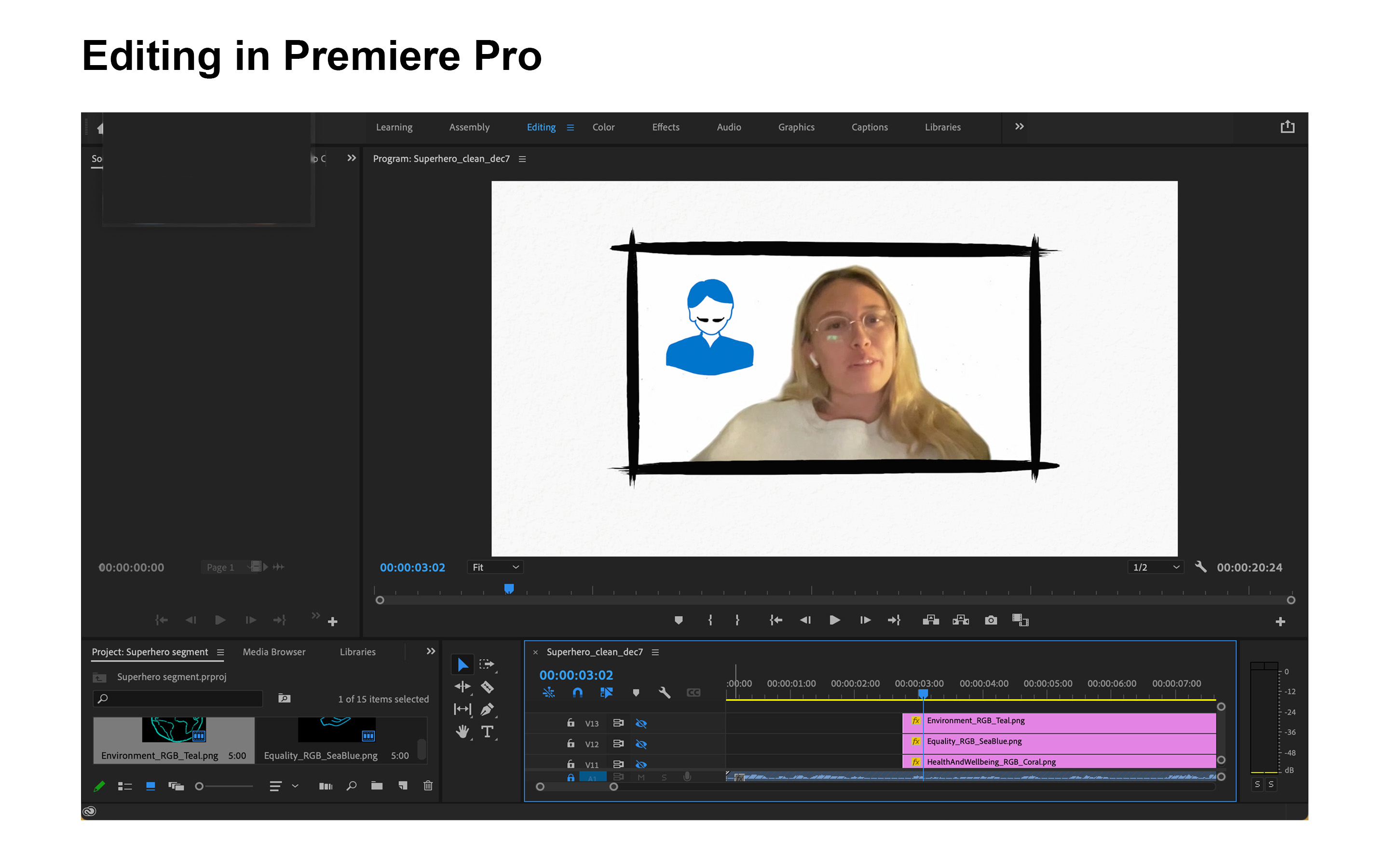Select the Selection arrow tool

click(463, 664)
